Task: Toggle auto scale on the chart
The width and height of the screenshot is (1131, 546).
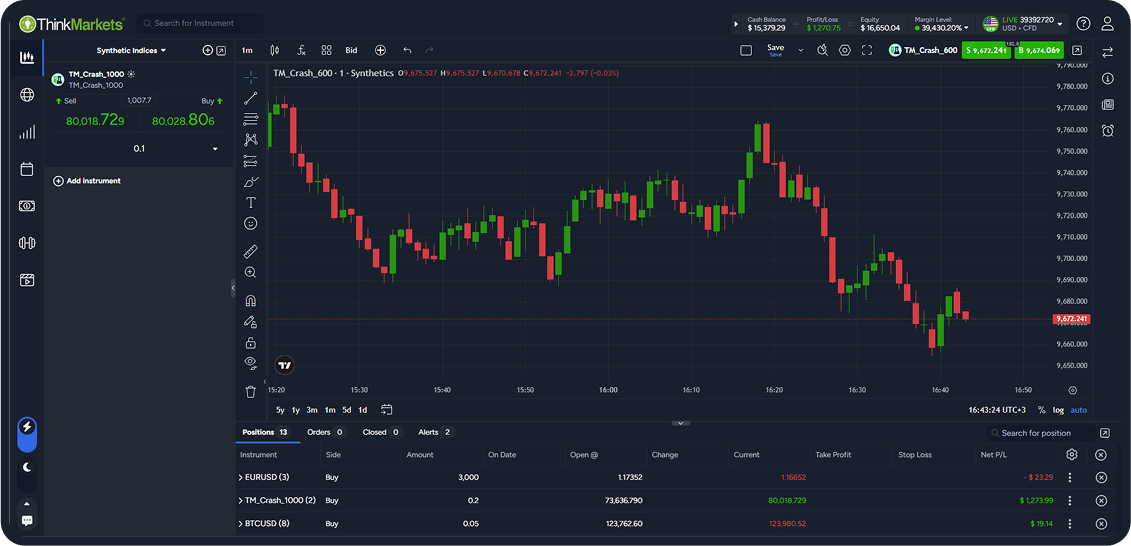Action: [1078, 410]
